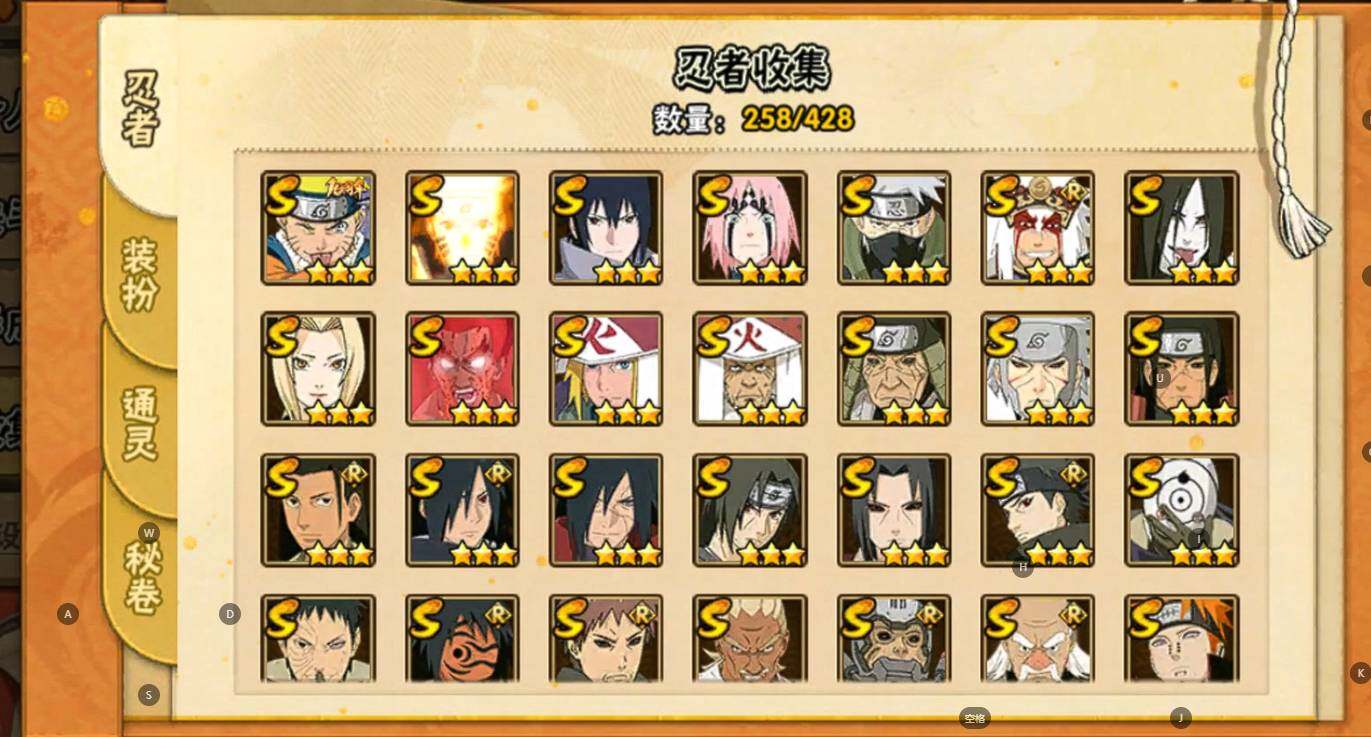This screenshot has width=1371, height=737.
Task: Open the gas-masked Hanzo ninja card
Action: click(894, 638)
